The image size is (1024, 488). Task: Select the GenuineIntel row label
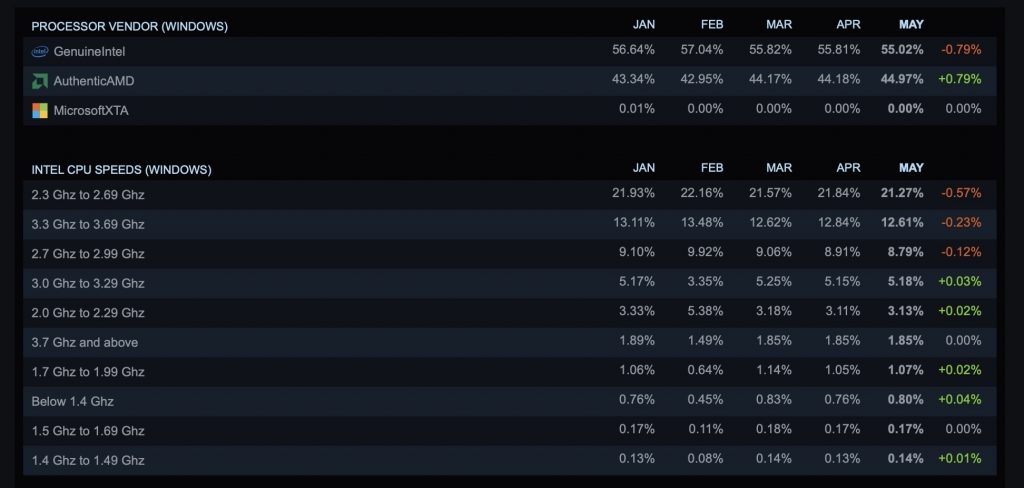[x=89, y=51]
